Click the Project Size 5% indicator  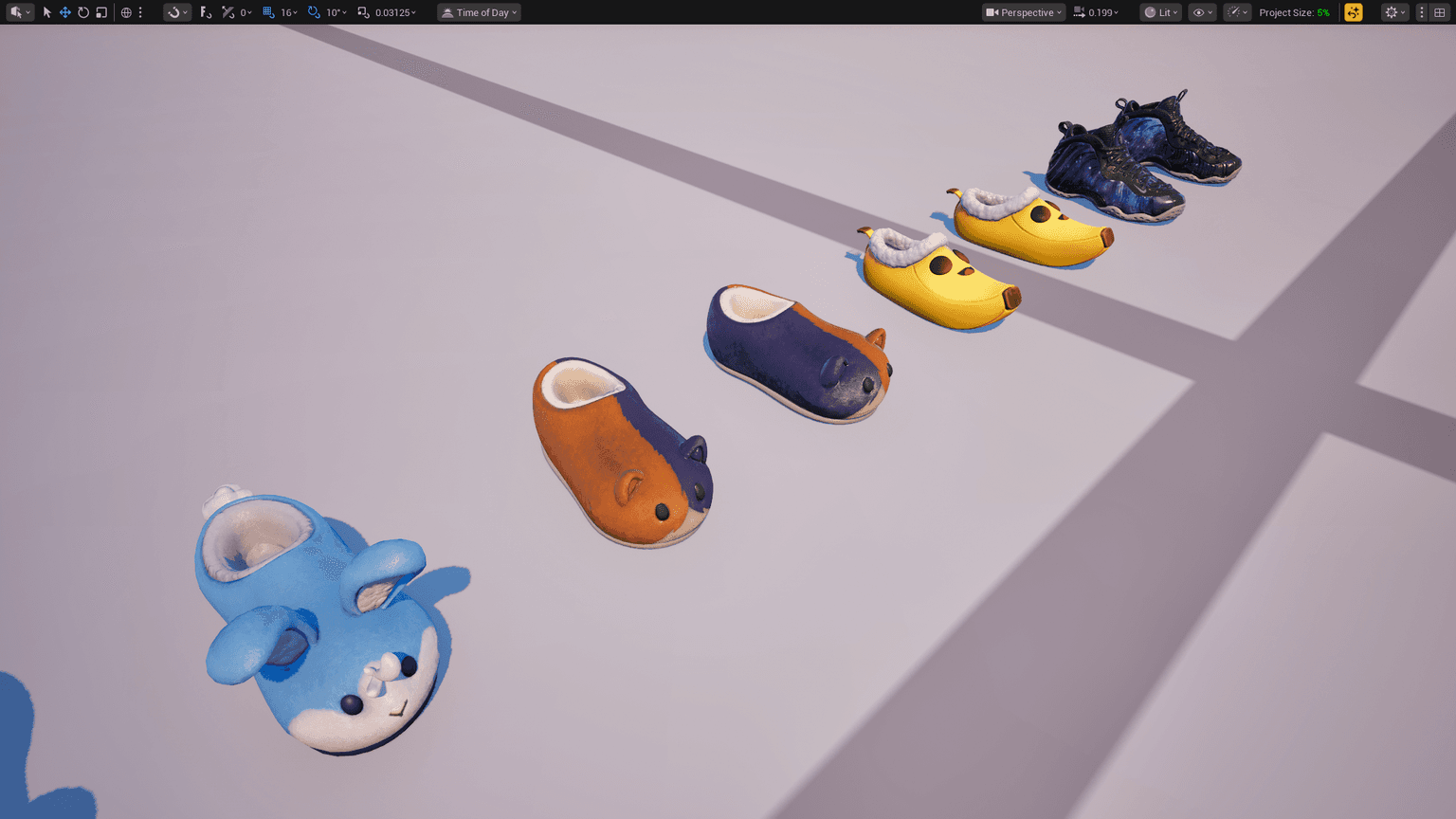tap(1294, 12)
